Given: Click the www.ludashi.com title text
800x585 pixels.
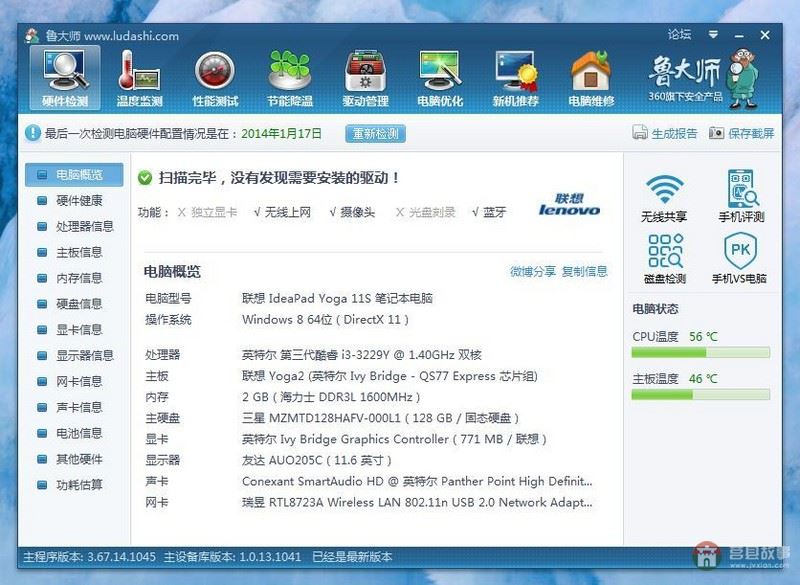Looking at the screenshot, I should point(132,36).
